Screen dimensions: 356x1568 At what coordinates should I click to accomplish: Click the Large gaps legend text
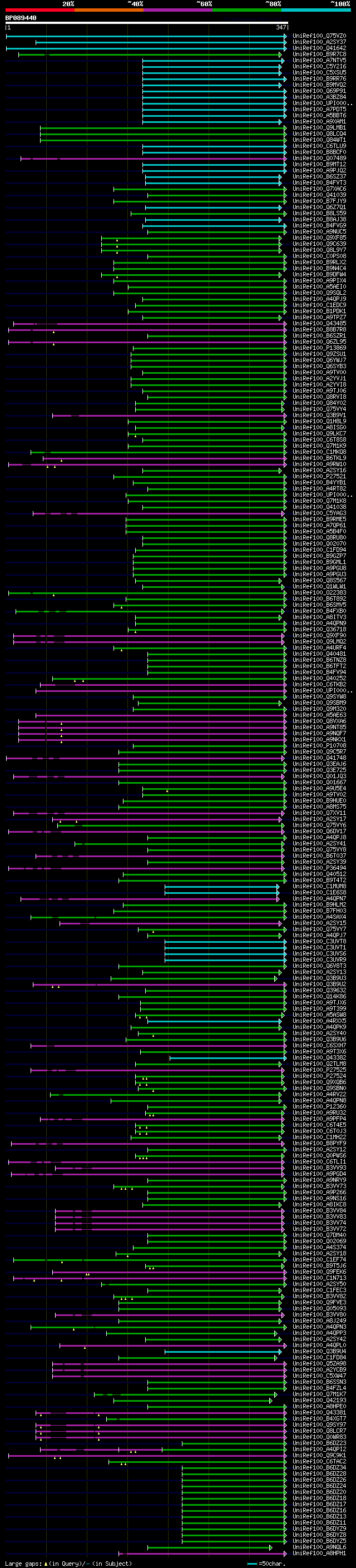pos(23,1563)
